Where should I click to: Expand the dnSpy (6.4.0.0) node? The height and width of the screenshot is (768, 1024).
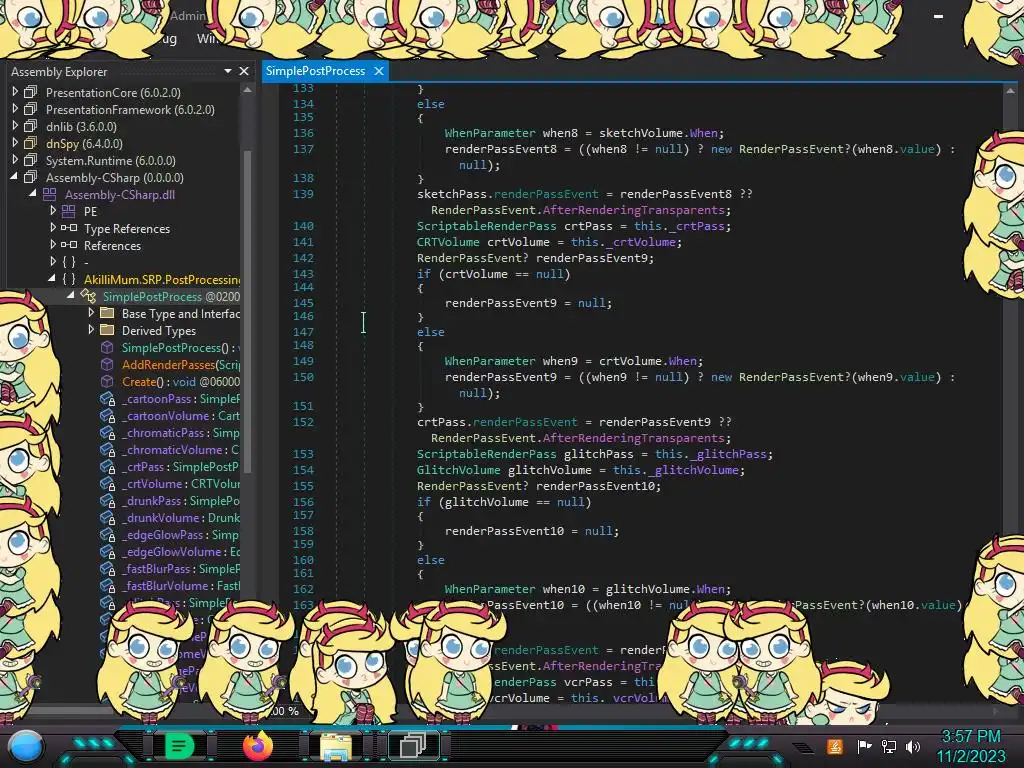(x=14, y=143)
